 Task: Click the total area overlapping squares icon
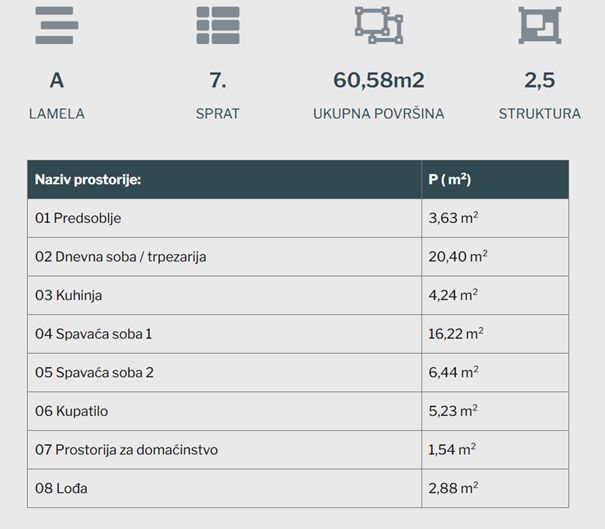pyautogui.click(x=379, y=25)
